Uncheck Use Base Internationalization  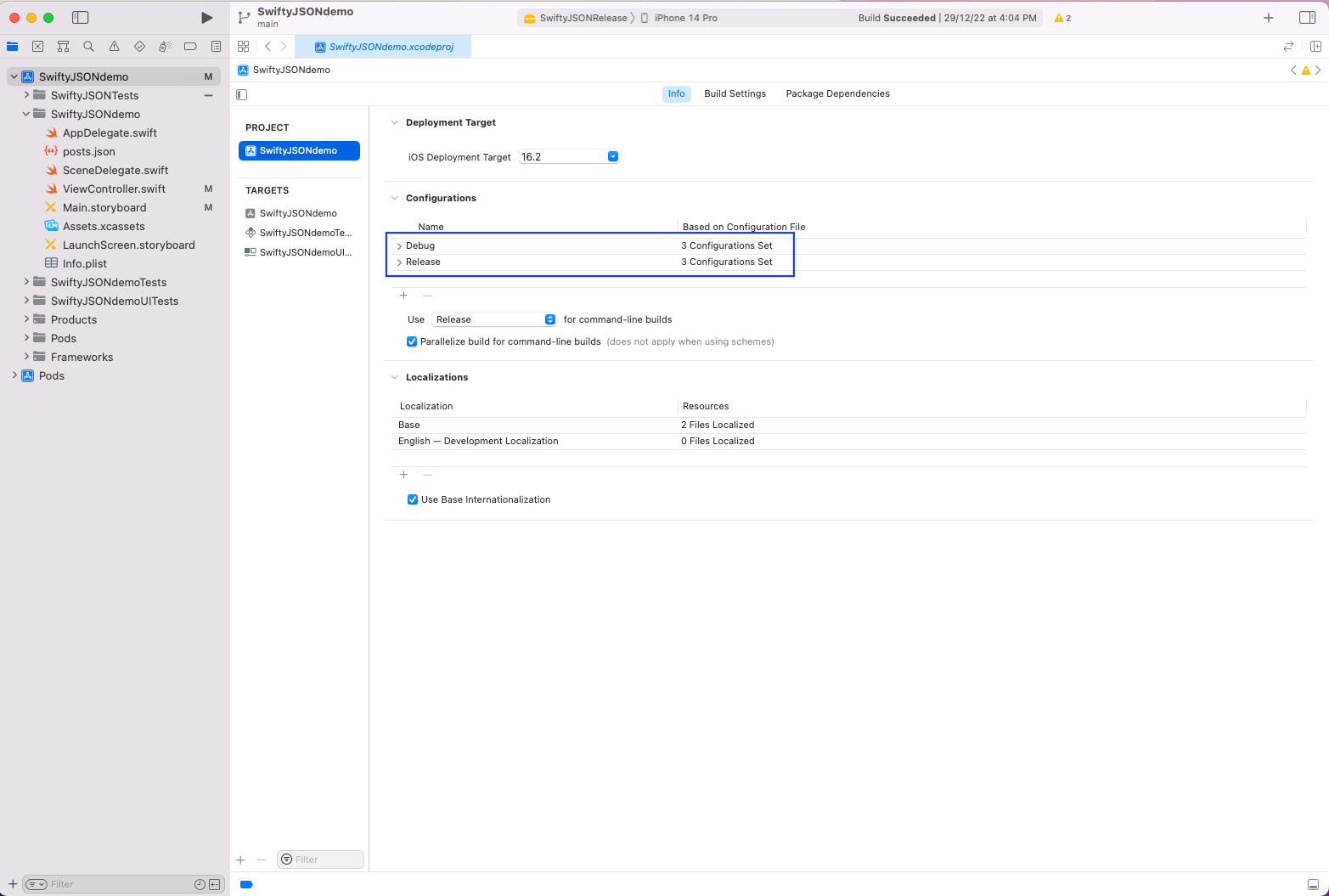coord(413,499)
